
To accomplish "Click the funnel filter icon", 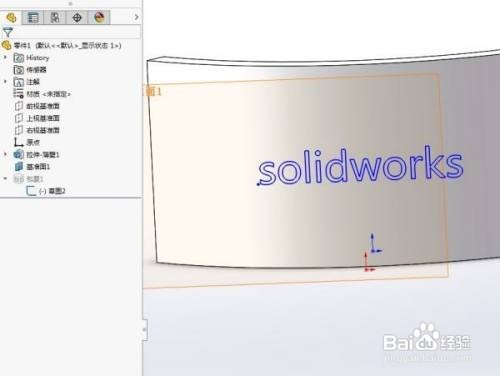I will pos(8,32).
